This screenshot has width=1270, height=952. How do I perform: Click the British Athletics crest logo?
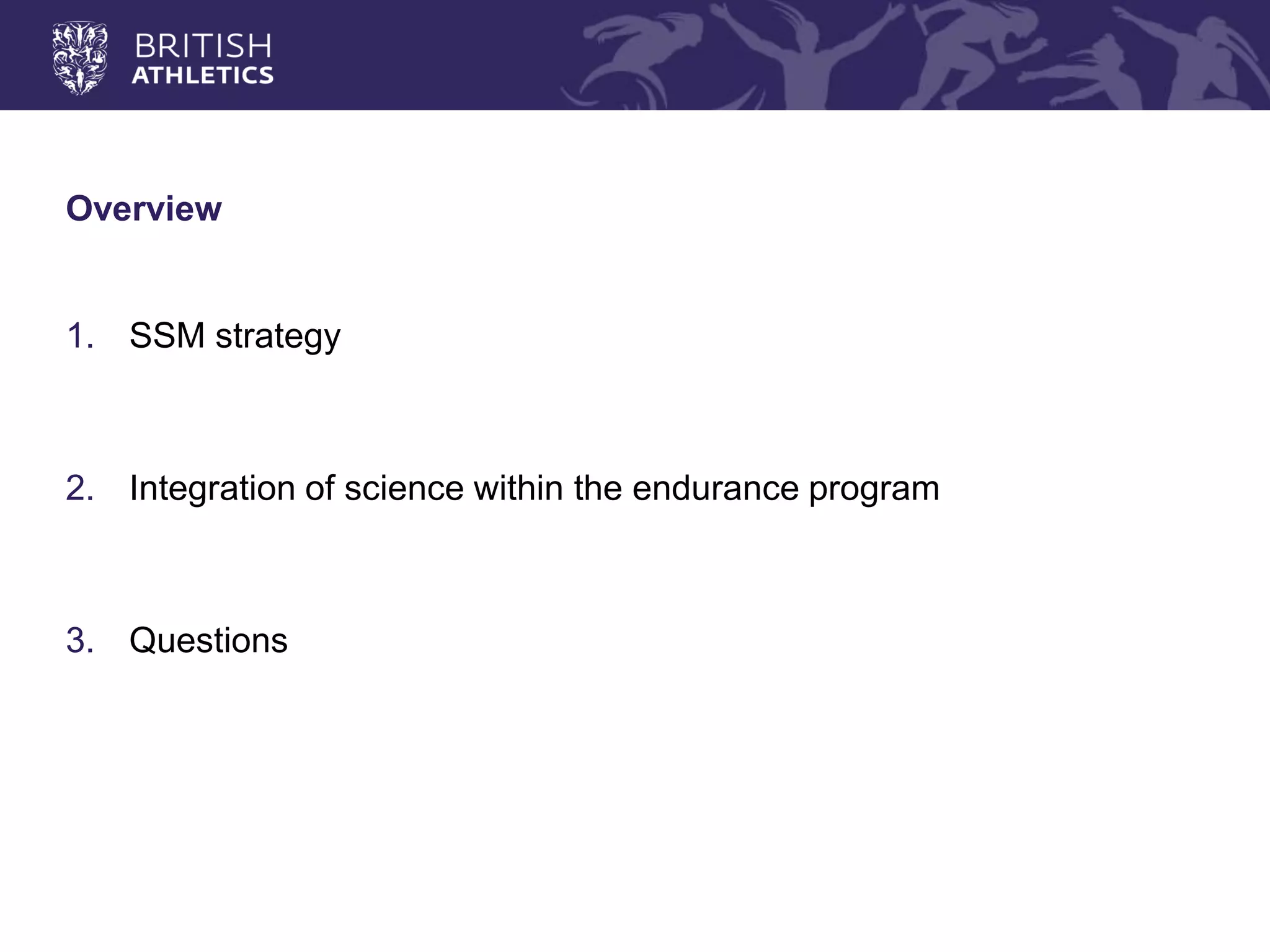point(79,59)
